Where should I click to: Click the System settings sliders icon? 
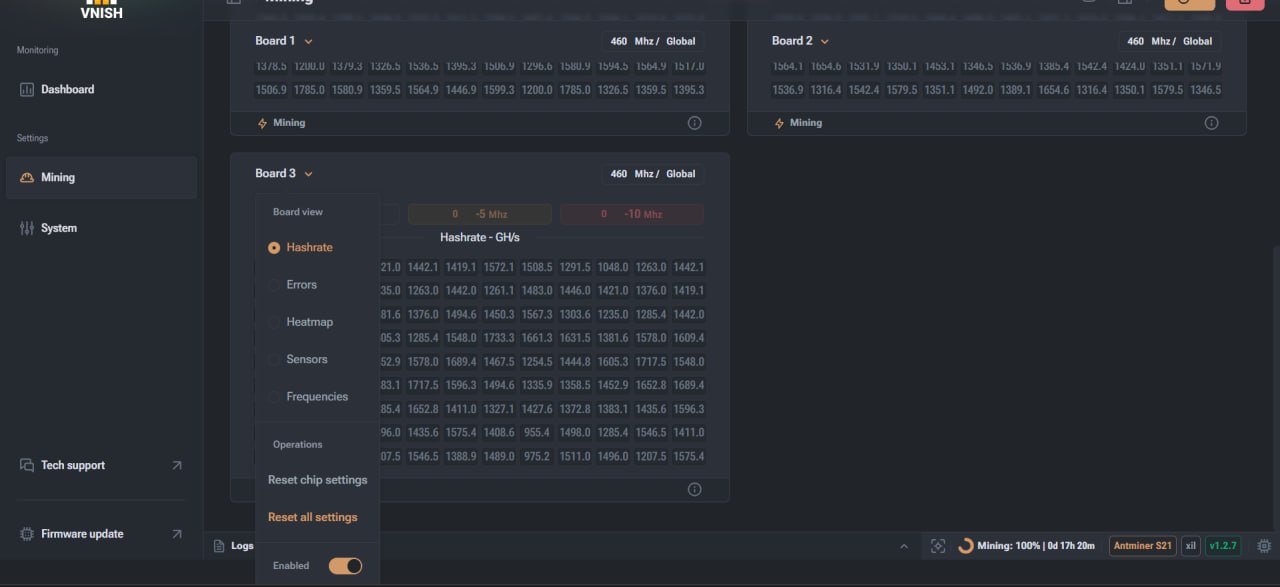click(x=26, y=228)
